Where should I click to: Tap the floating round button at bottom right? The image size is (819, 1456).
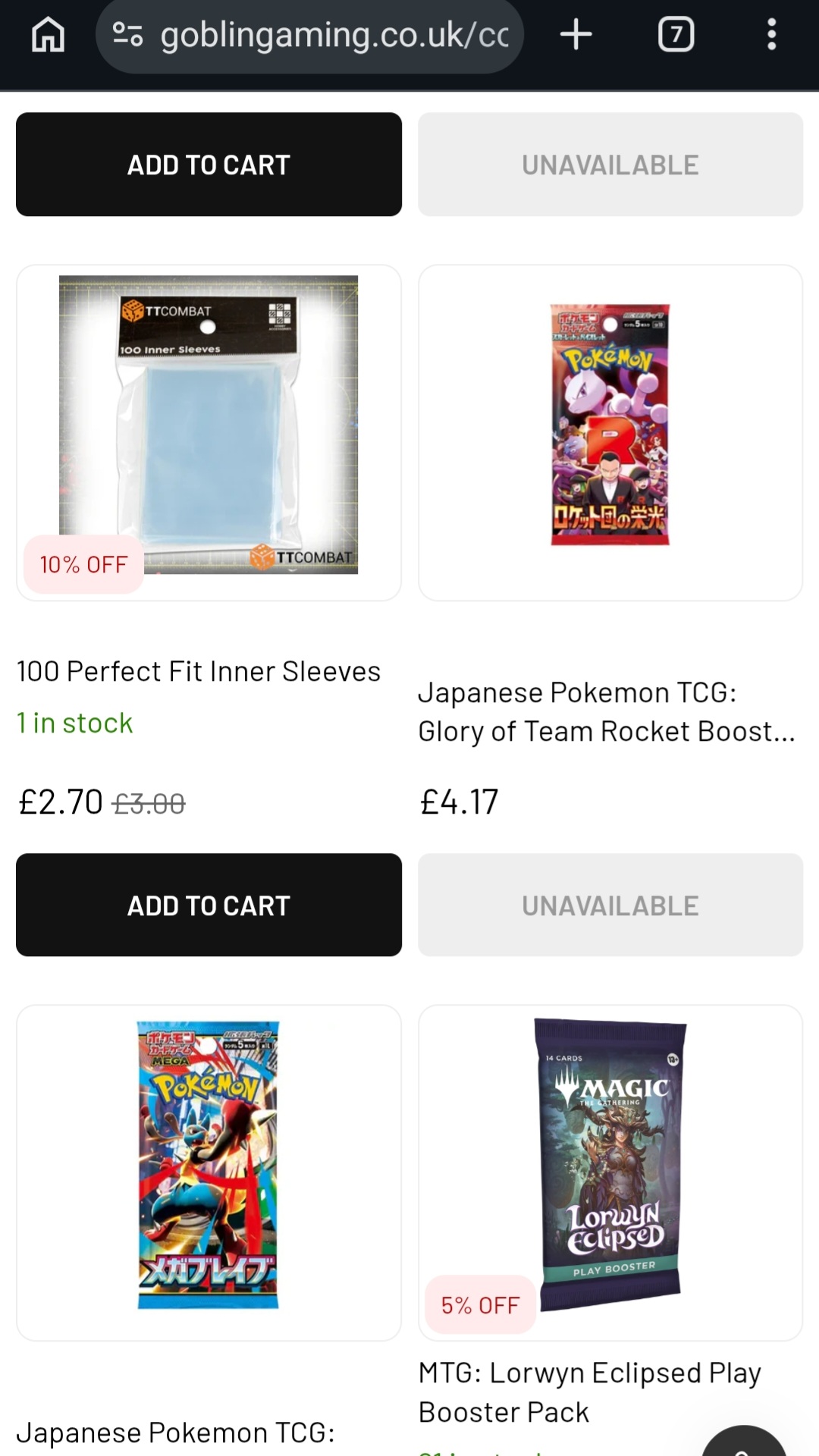click(745, 1445)
